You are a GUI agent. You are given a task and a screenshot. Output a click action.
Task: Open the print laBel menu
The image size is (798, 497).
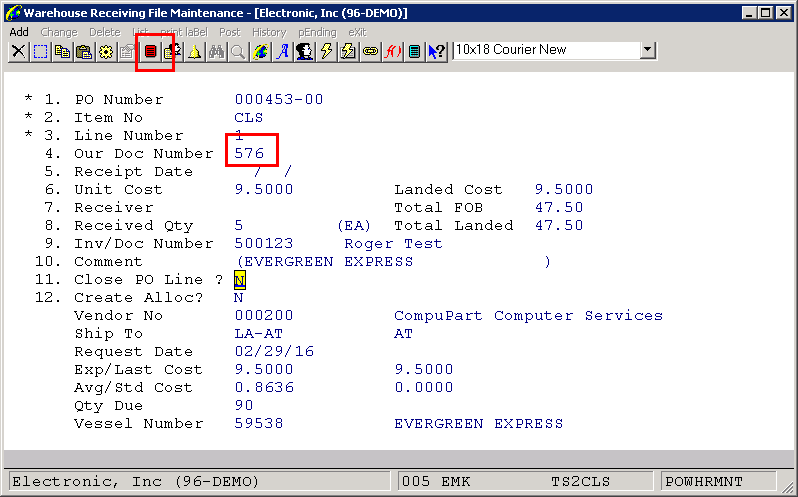[184, 32]
